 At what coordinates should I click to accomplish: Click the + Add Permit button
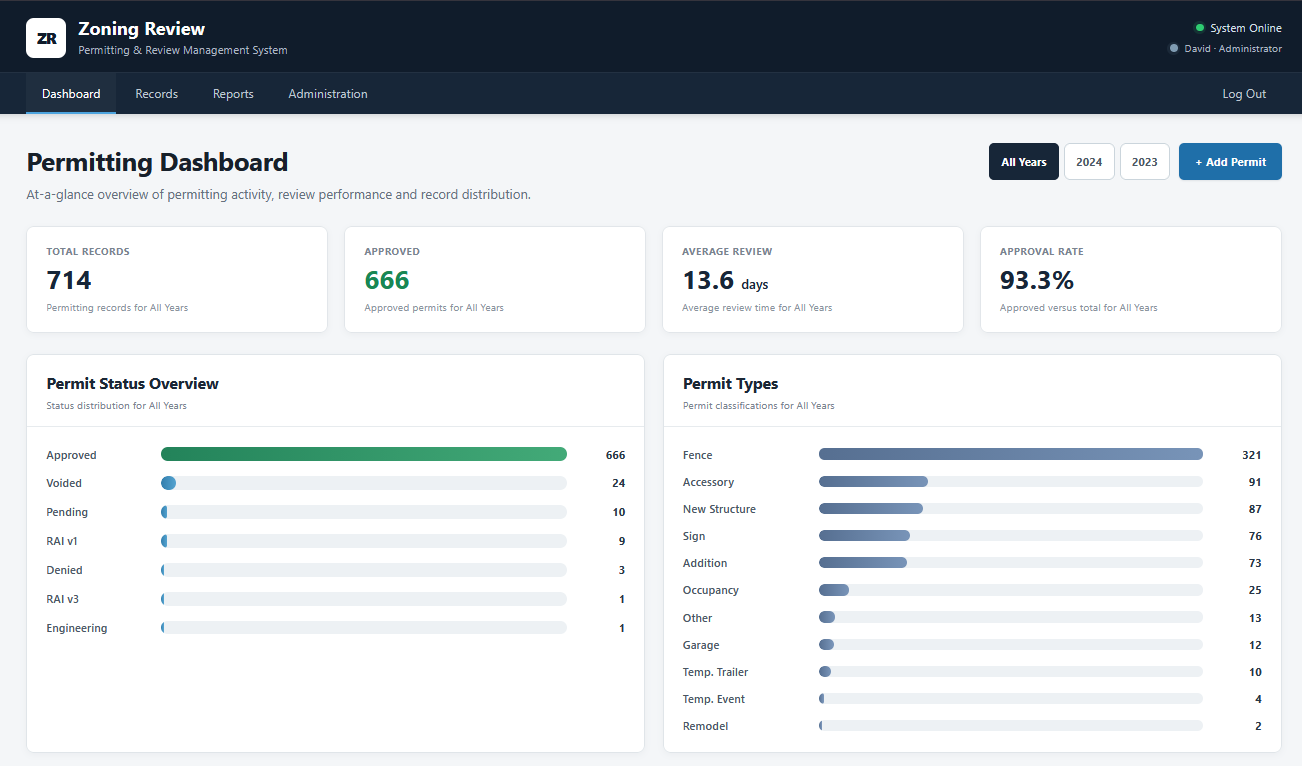click(x=1230, y=162)
